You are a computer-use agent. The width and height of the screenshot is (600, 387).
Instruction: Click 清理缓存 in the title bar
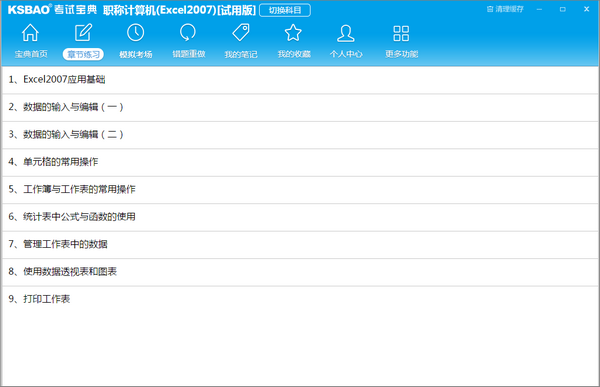pyautogui.click(x=505, y=9)
